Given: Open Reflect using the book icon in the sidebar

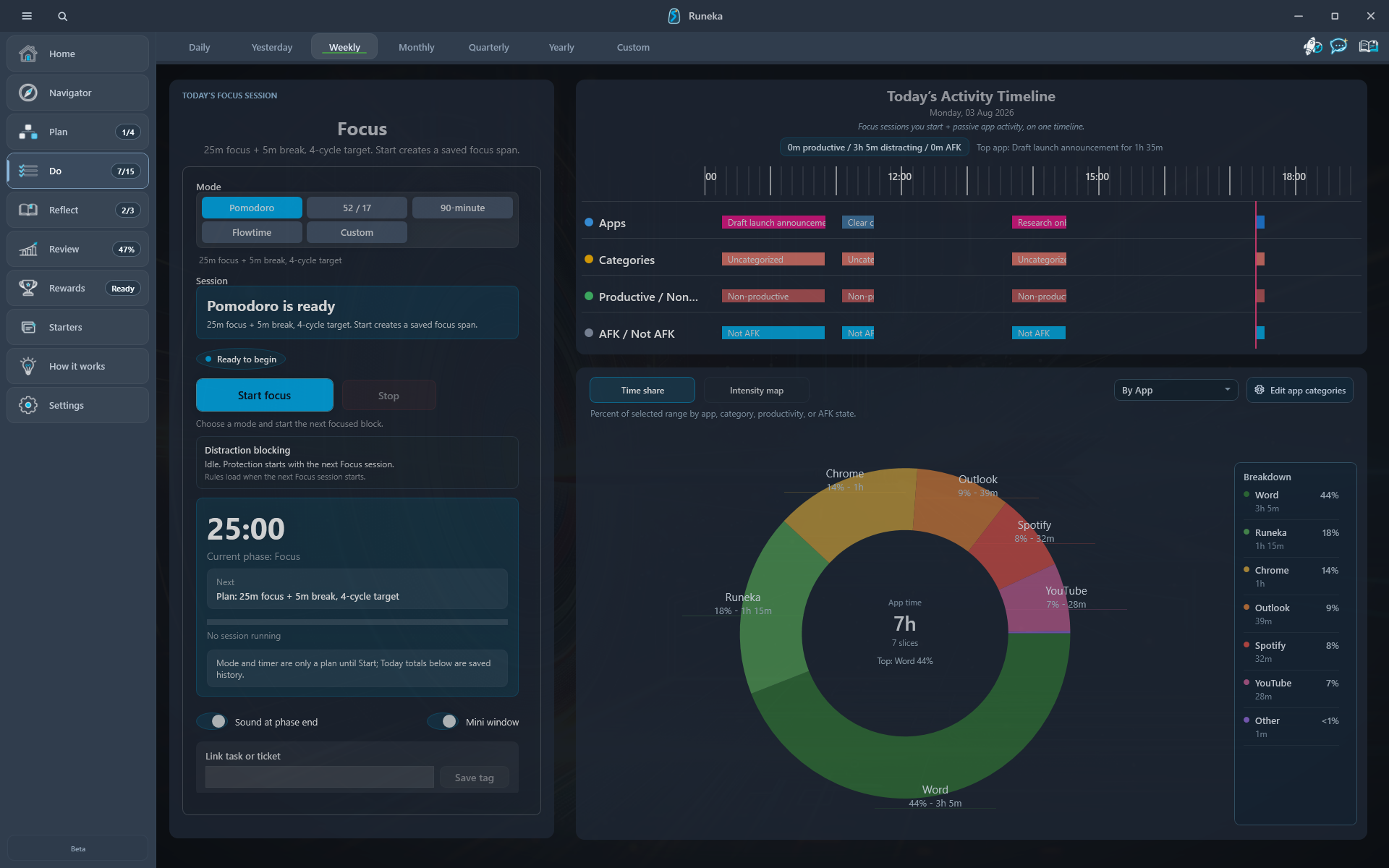Looking at the screenshot, I should pos(28,210).
